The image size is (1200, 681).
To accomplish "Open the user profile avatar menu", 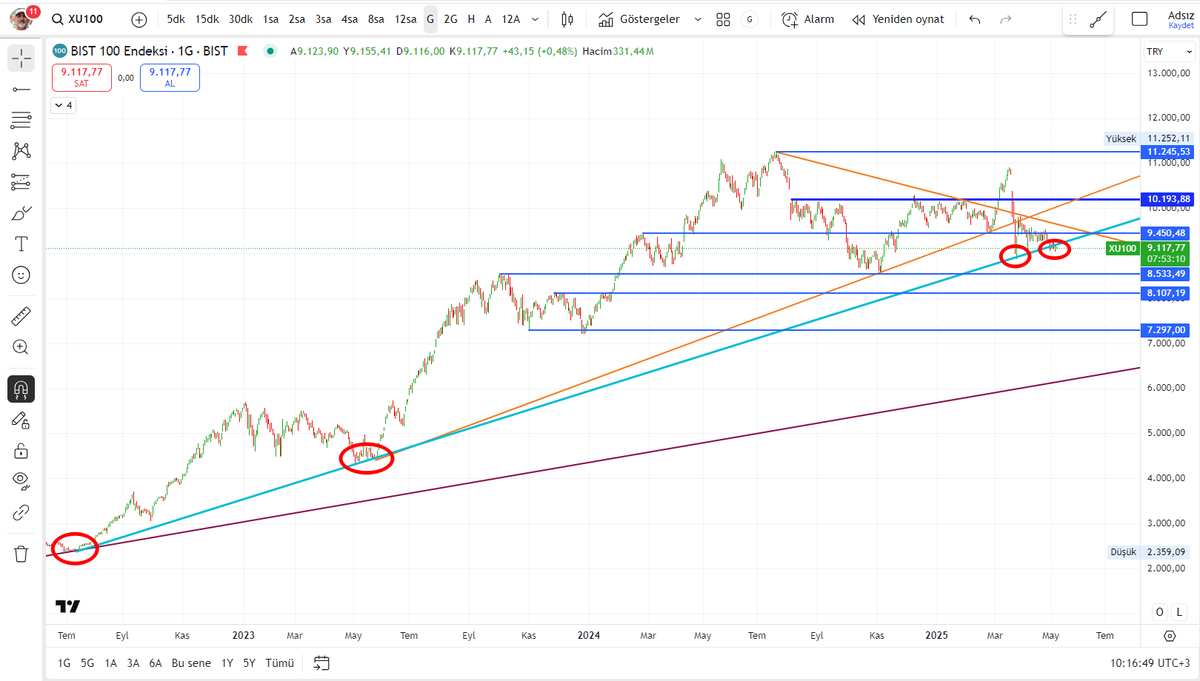I will point(22,19).
